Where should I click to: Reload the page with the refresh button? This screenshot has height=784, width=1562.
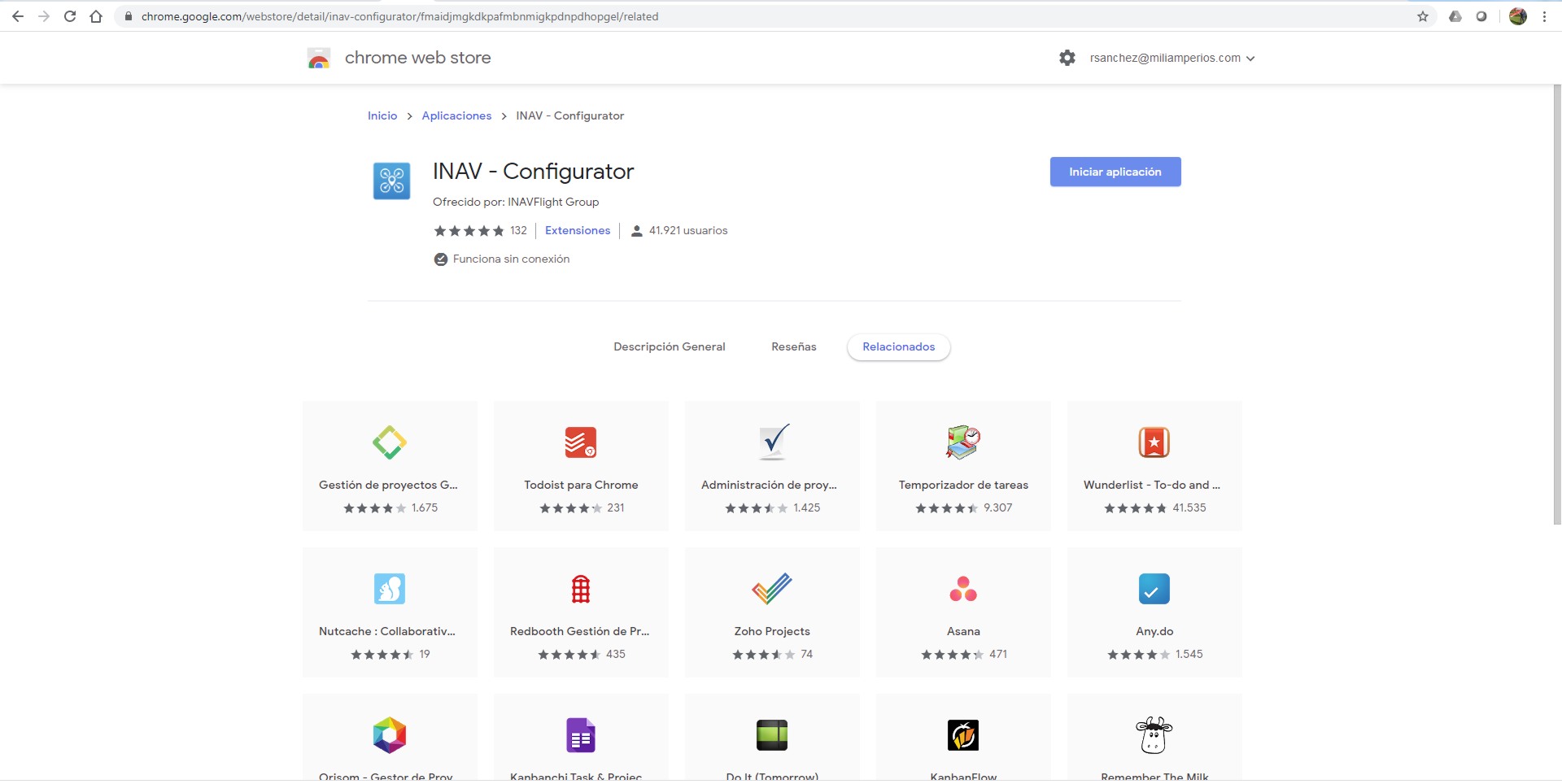click(70, 16)
